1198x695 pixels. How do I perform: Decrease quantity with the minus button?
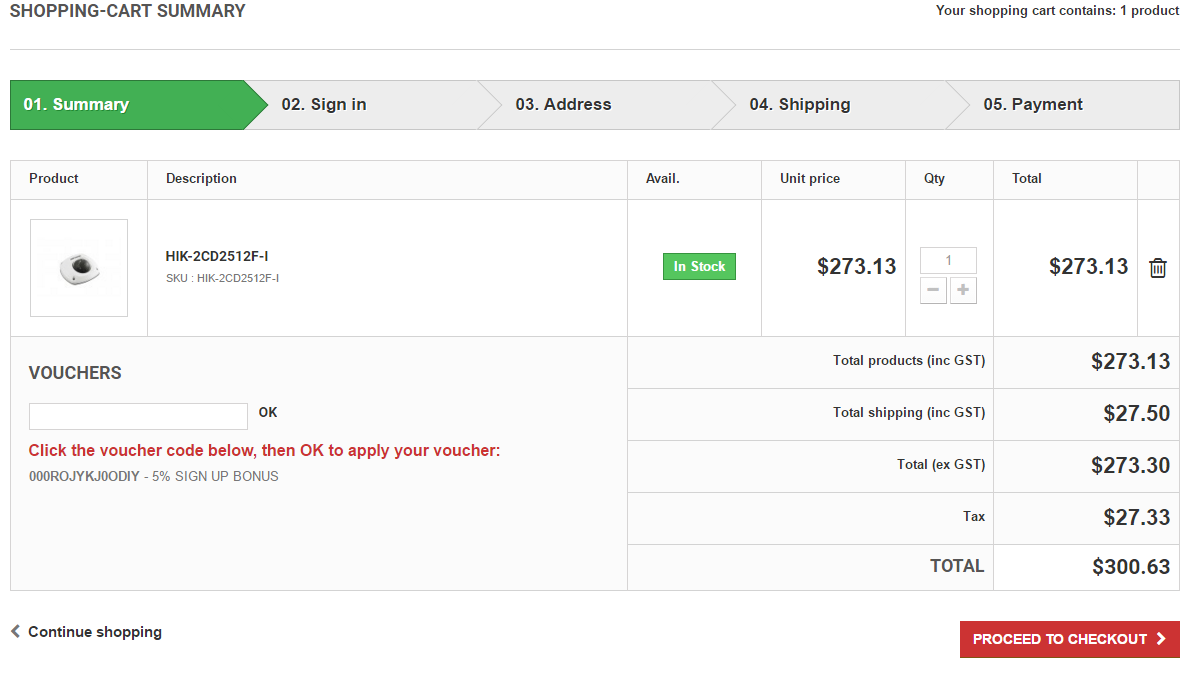(933, 290)
